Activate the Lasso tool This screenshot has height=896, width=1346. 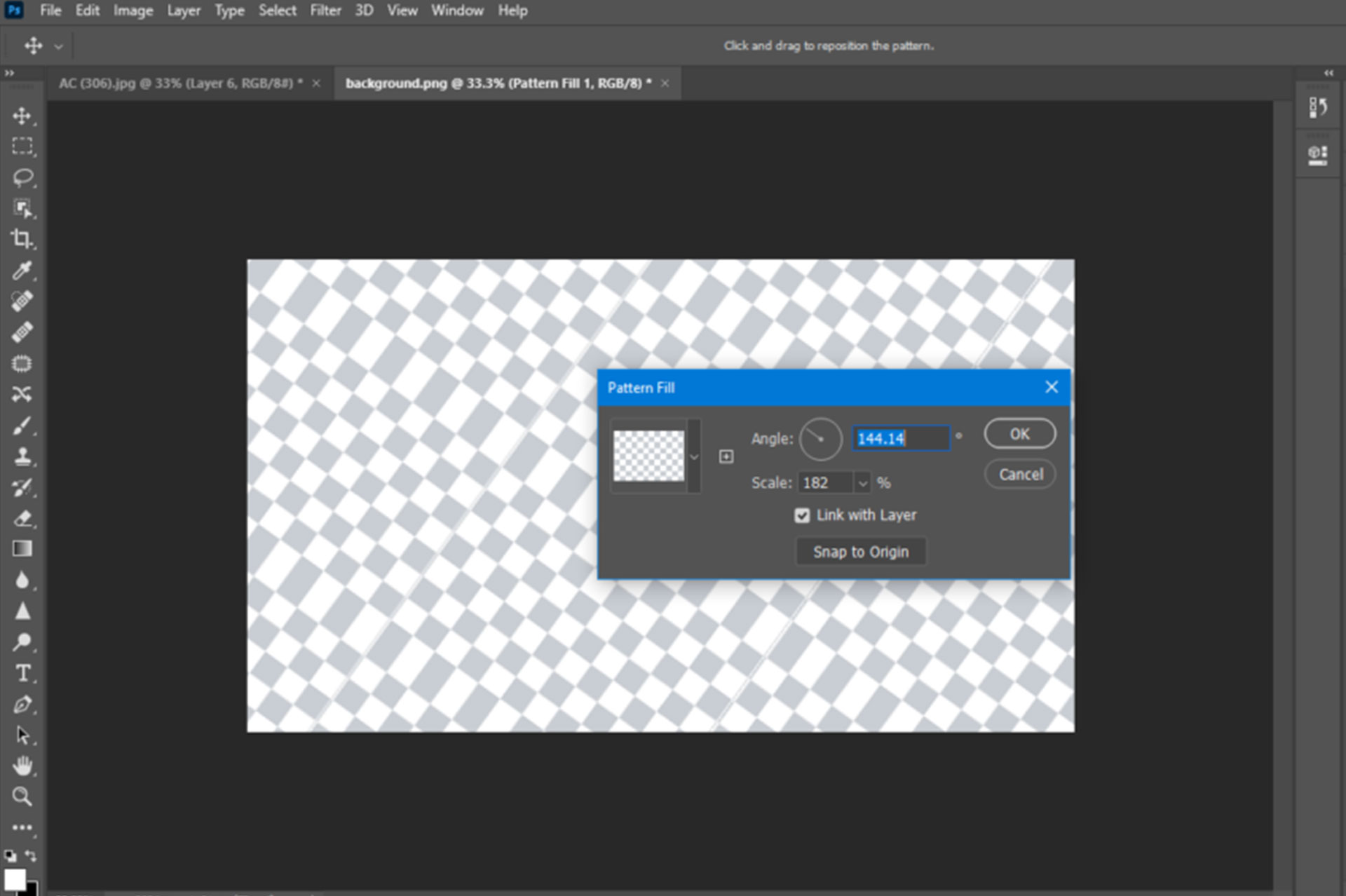coord(23,177)
